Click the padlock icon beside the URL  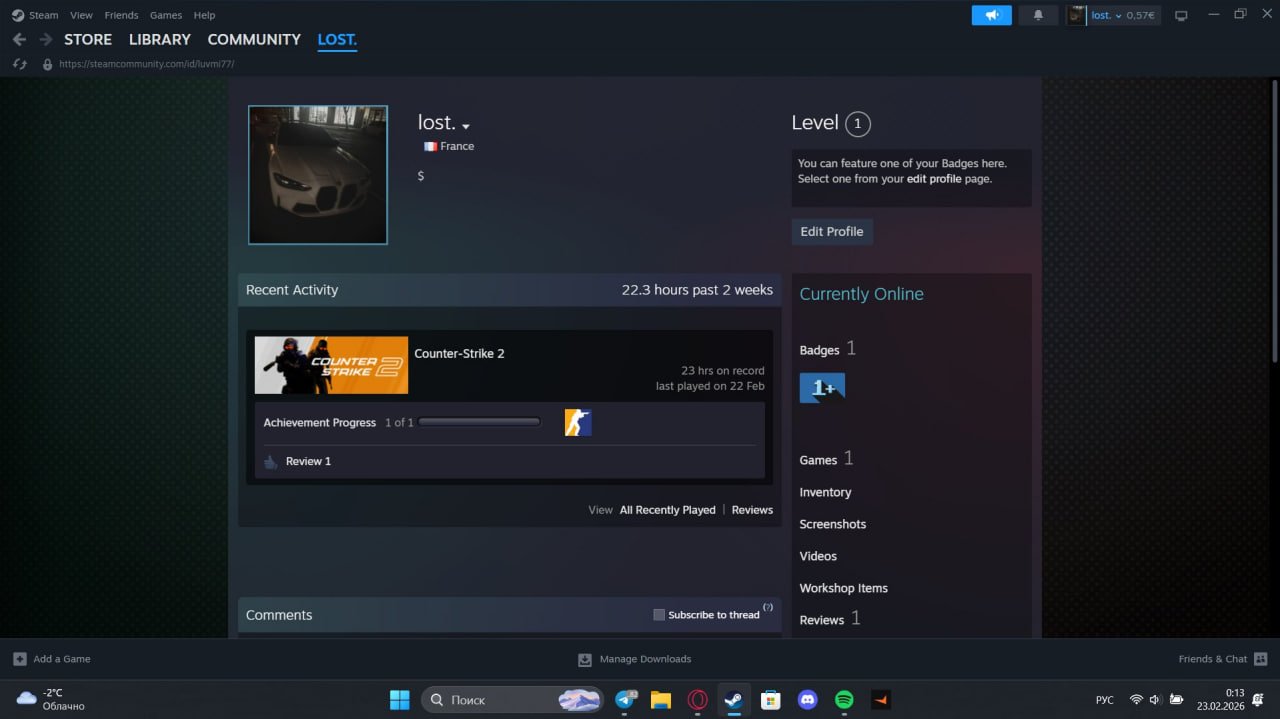coord(46,64)
